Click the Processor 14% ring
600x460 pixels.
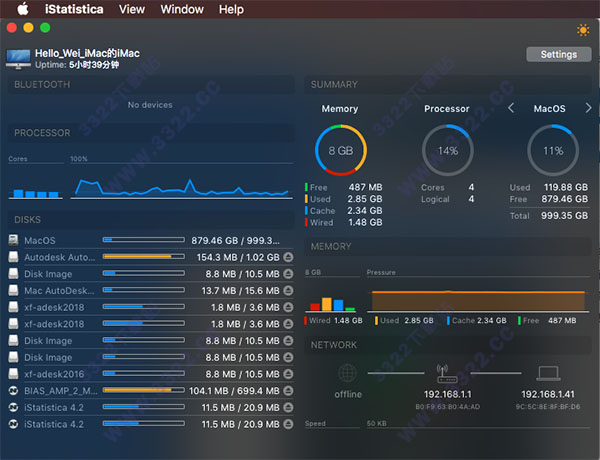click(448, 150)
